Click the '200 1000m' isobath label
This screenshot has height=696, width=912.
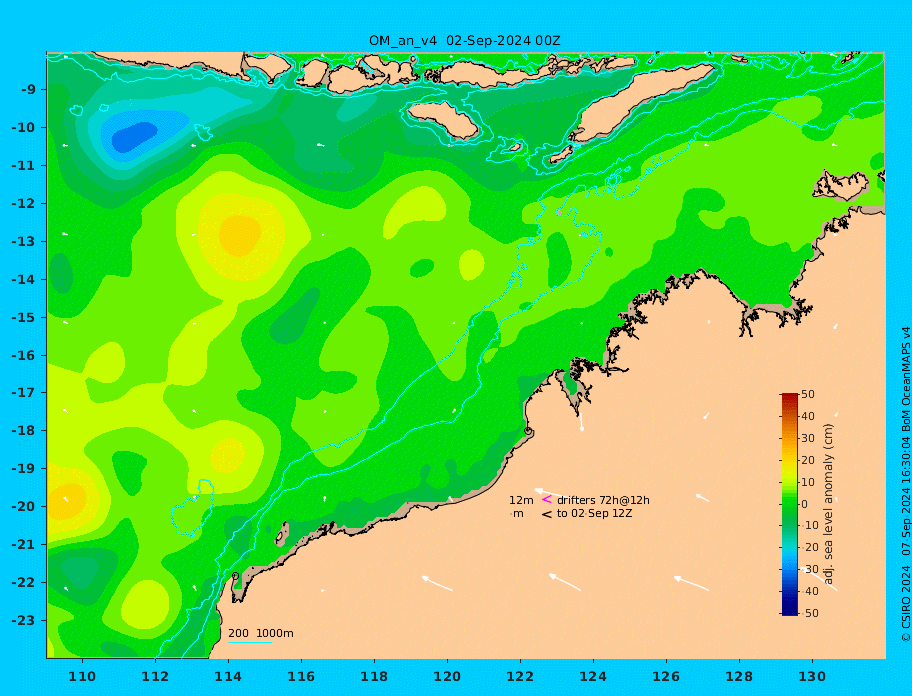(261, 633)
